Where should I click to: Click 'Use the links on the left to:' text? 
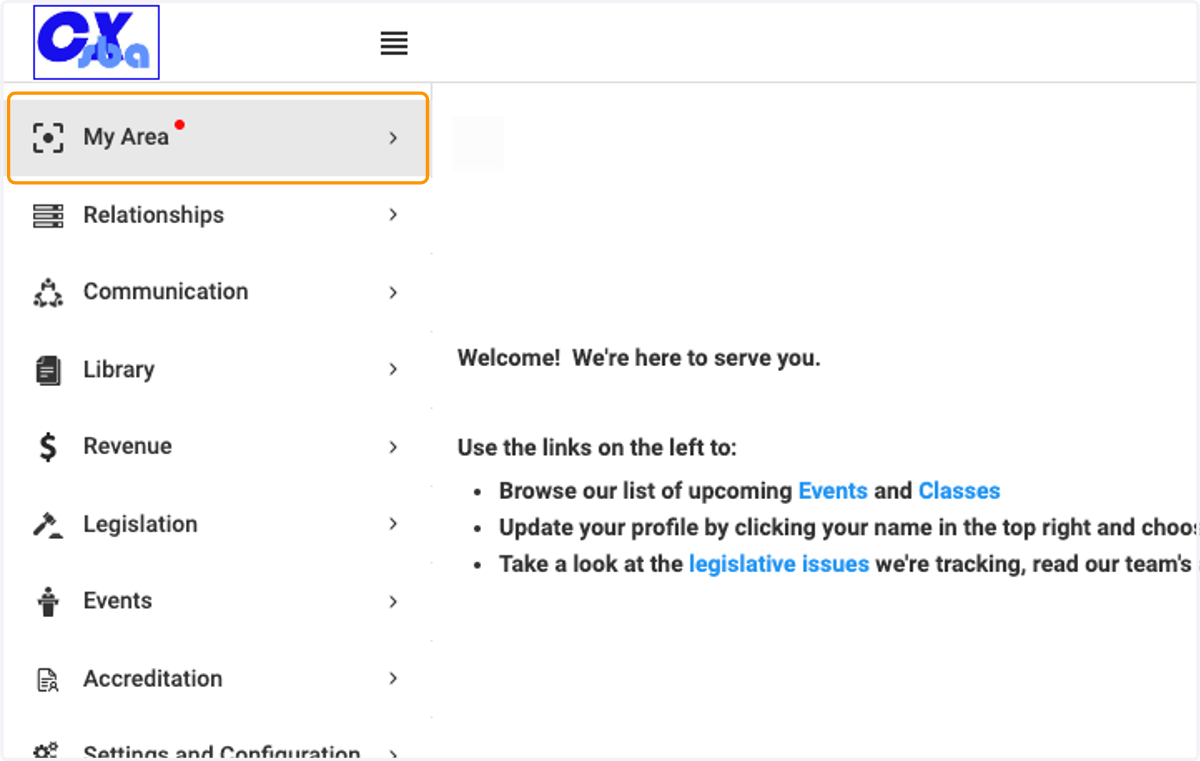click(597, 447)
